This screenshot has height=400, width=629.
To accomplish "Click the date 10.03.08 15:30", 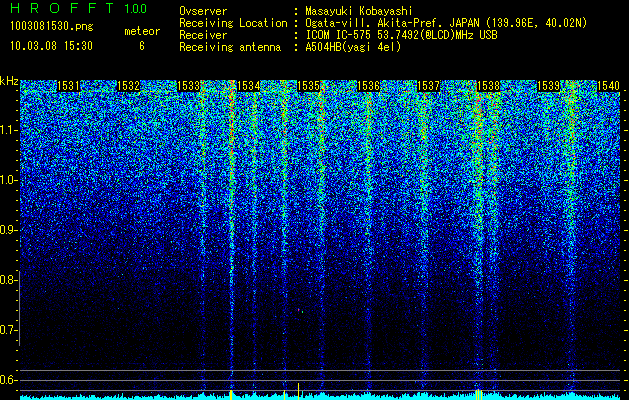I will tap(51, 46).
